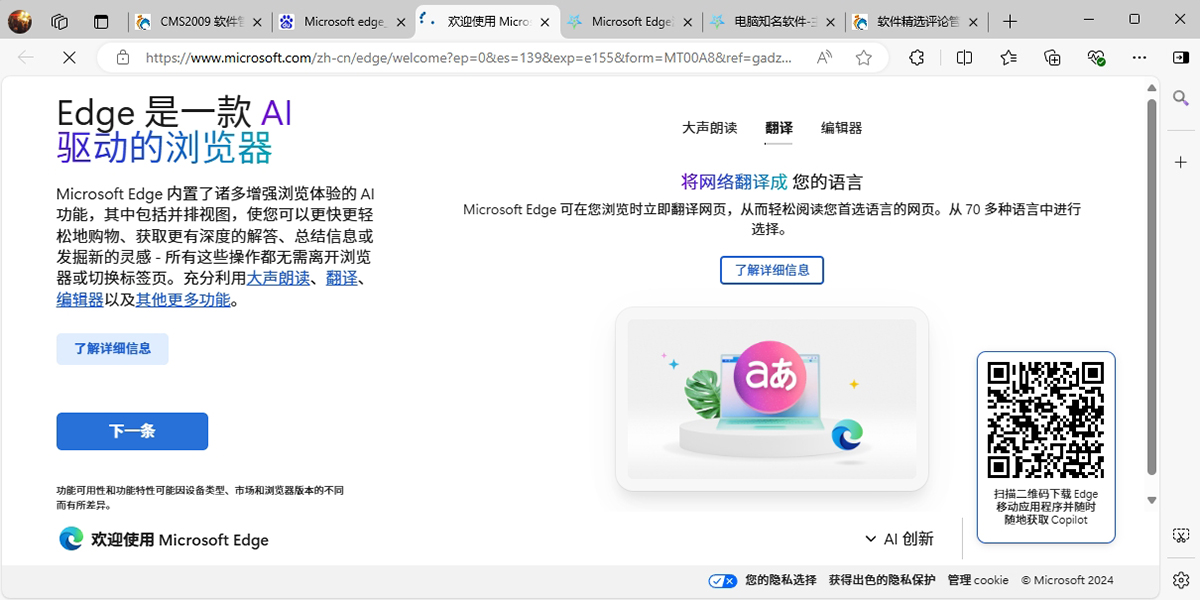View site information lock icon
This screenshot has width=1200, height=600.
(123, 58)
